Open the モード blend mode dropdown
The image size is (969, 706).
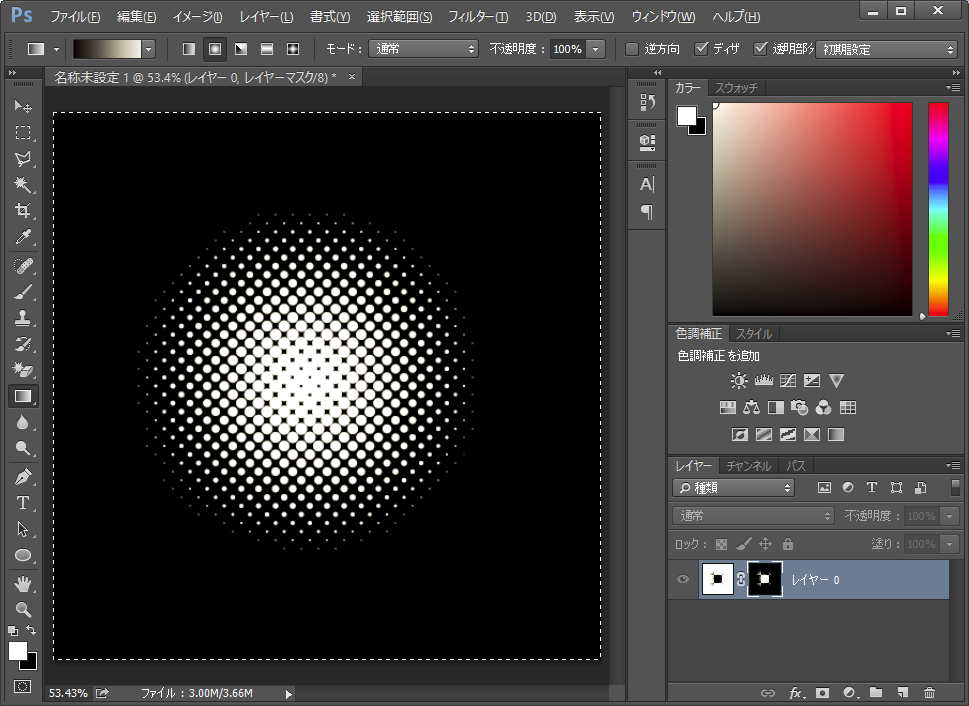coord(424,49)
